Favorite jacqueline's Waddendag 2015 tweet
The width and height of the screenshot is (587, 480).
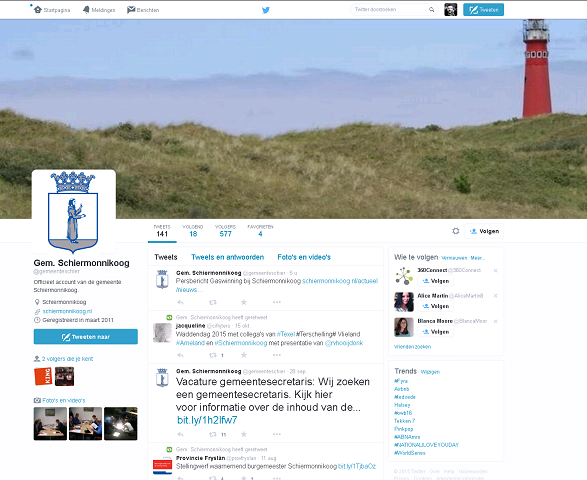[244, 355]
